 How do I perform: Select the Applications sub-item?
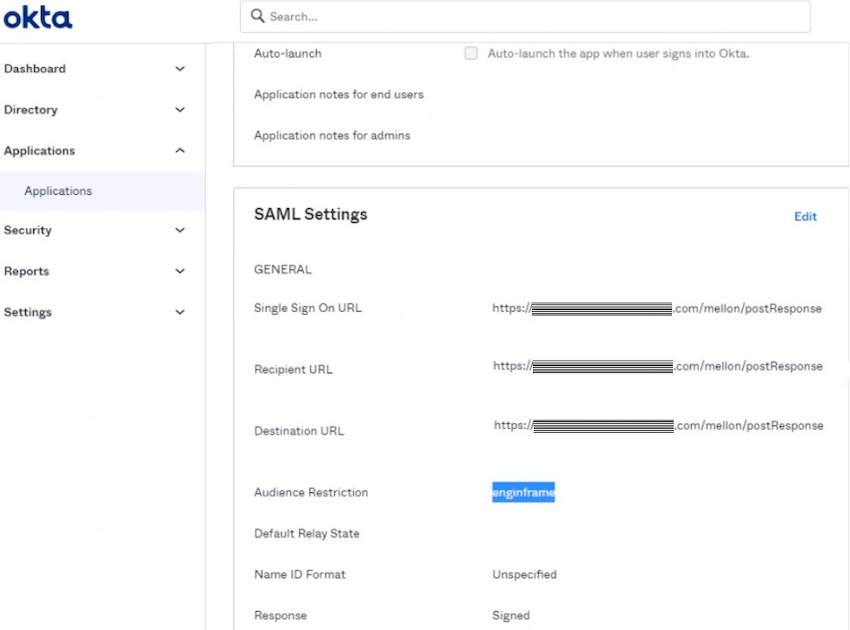click(x=57, y=190)
